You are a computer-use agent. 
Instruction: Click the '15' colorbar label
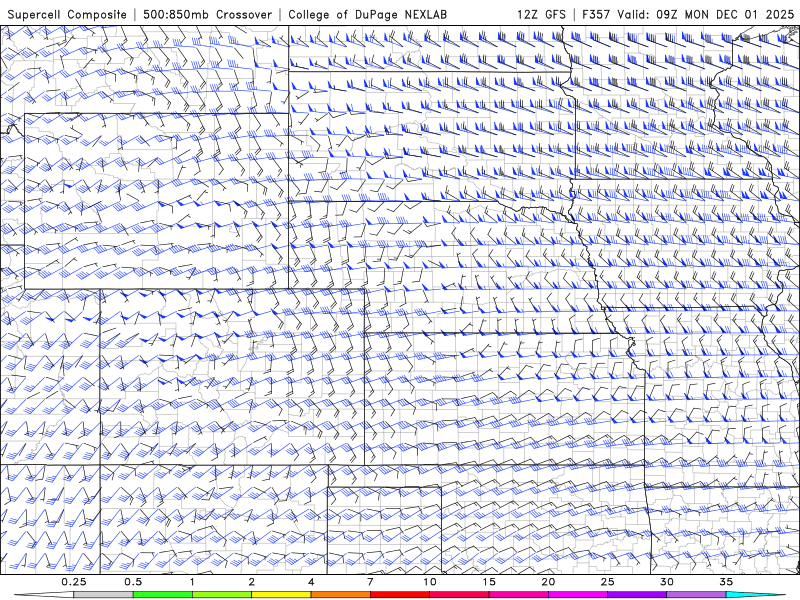(489, 582)
